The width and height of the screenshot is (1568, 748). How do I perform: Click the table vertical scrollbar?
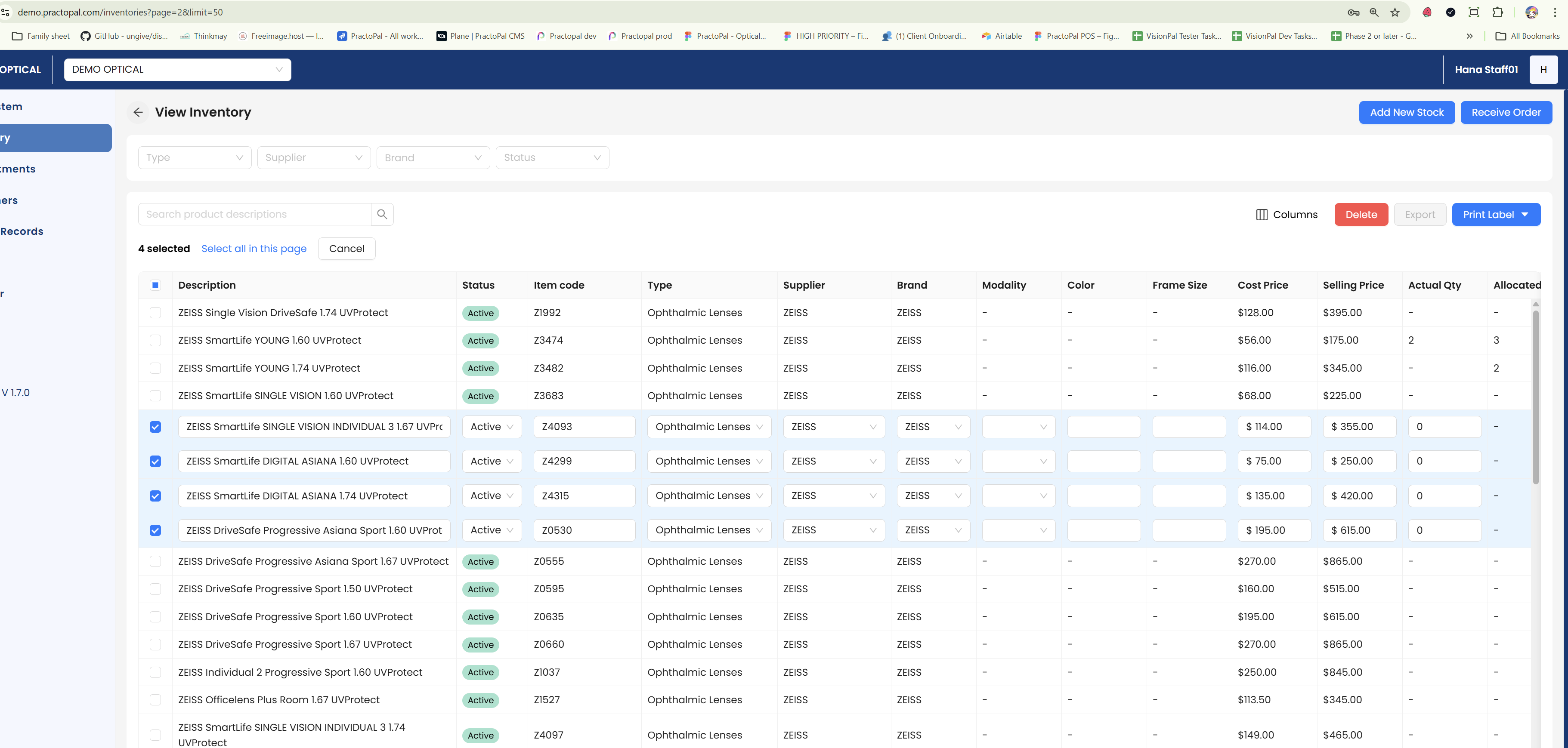coord(1536,395)
